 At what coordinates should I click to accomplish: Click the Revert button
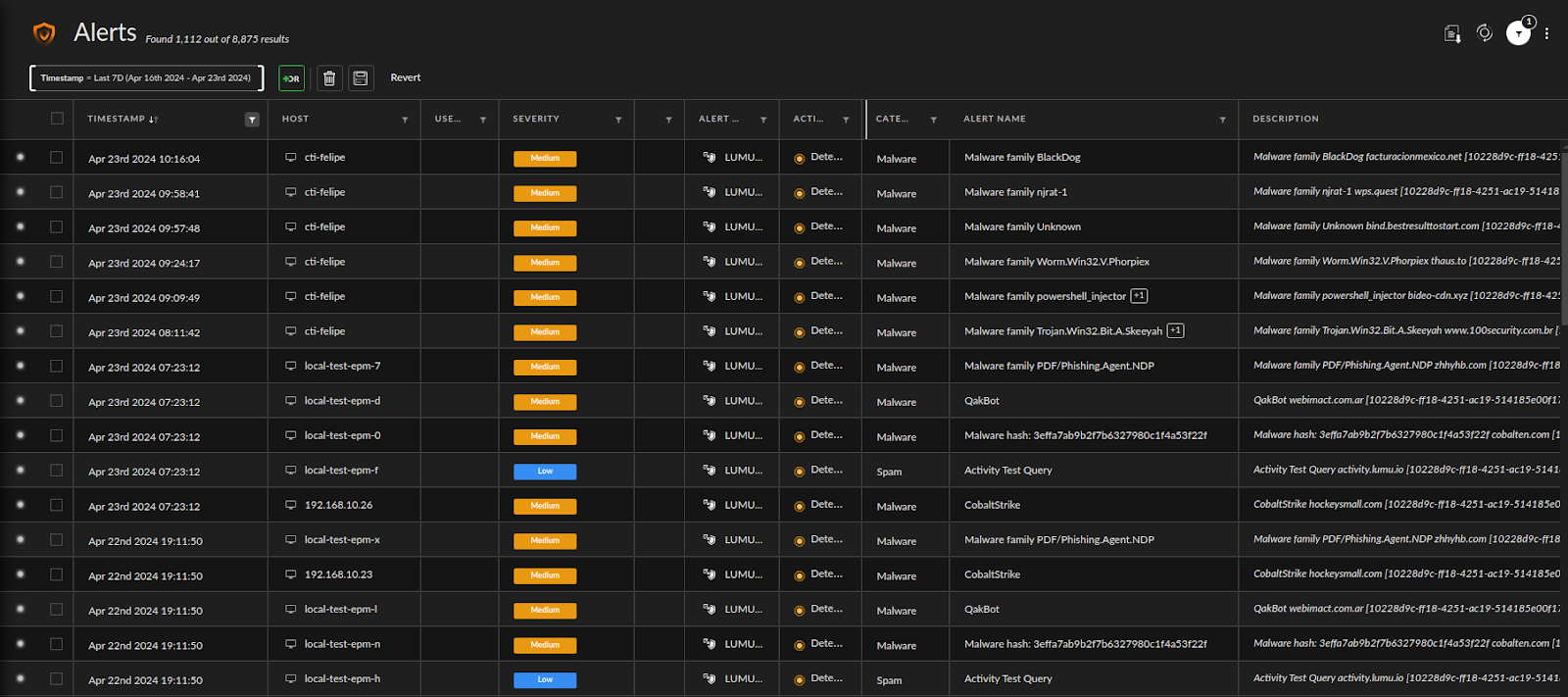coord(405,77)
